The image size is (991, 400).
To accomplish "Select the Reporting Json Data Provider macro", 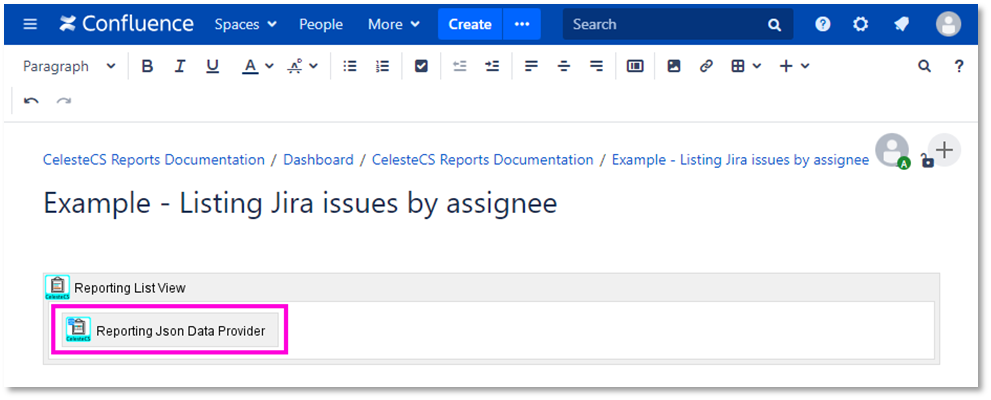I will coord(170,330).
